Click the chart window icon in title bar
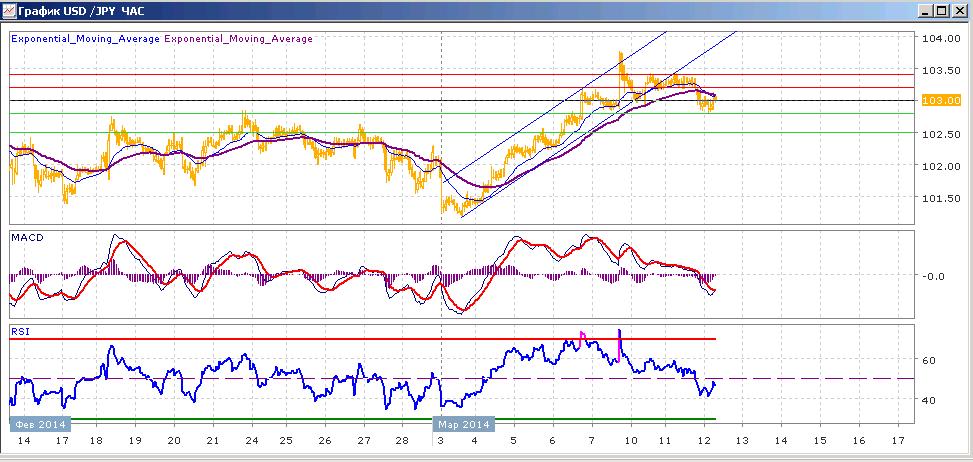Image resolution: width=973 pixels, height=462 pixels. pos(9,11)
